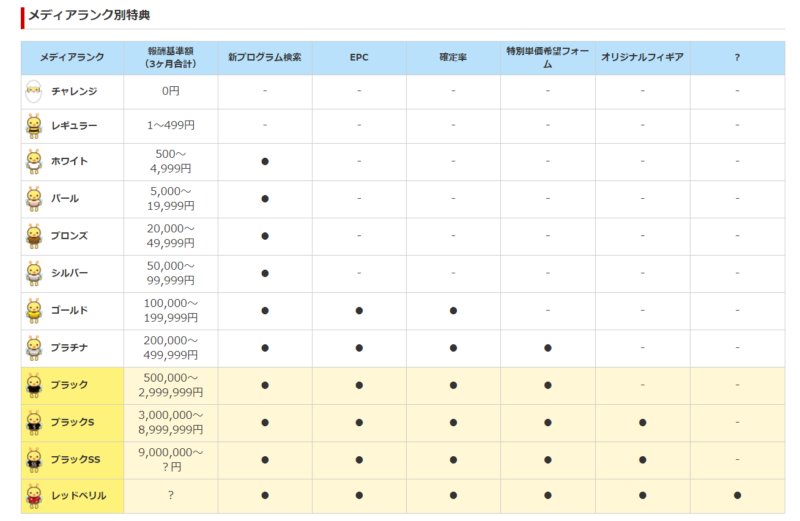Screen dimensions: 800x521
Task: Click the メディアランク column header
Action: (72, 57)
